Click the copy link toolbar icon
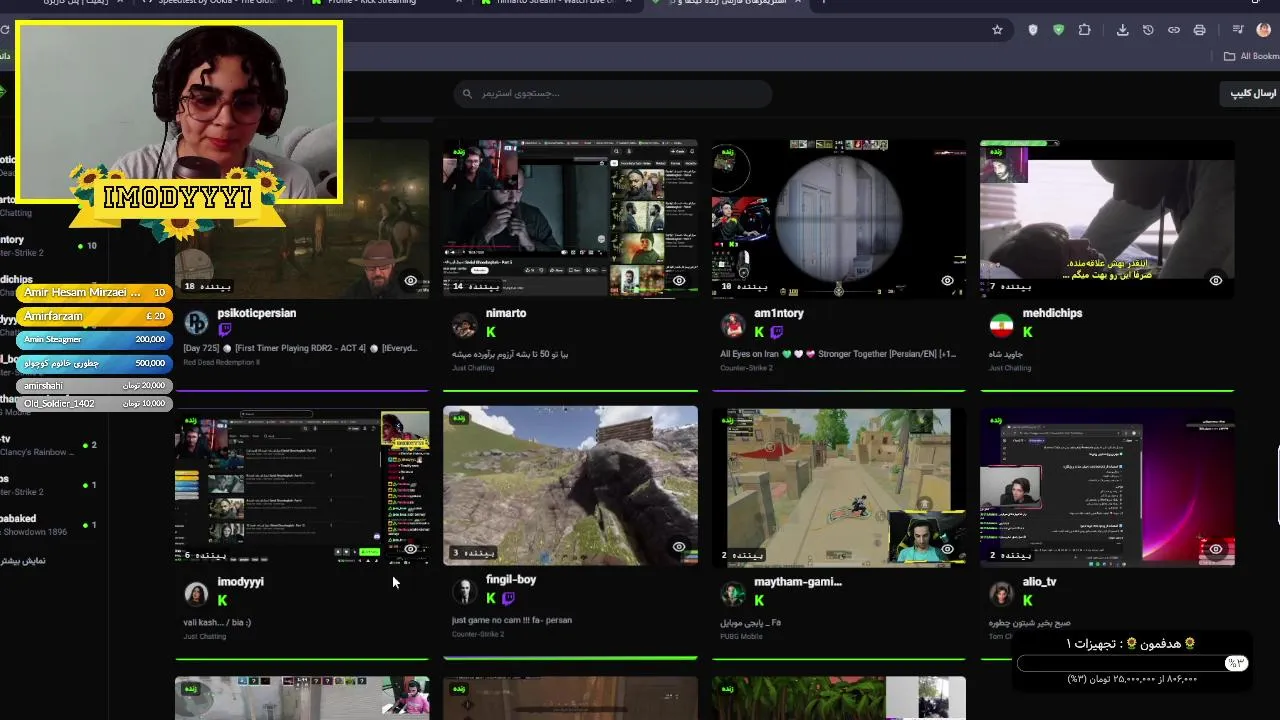This screenshot has width=1280, height=720. tap(1174, 30)
